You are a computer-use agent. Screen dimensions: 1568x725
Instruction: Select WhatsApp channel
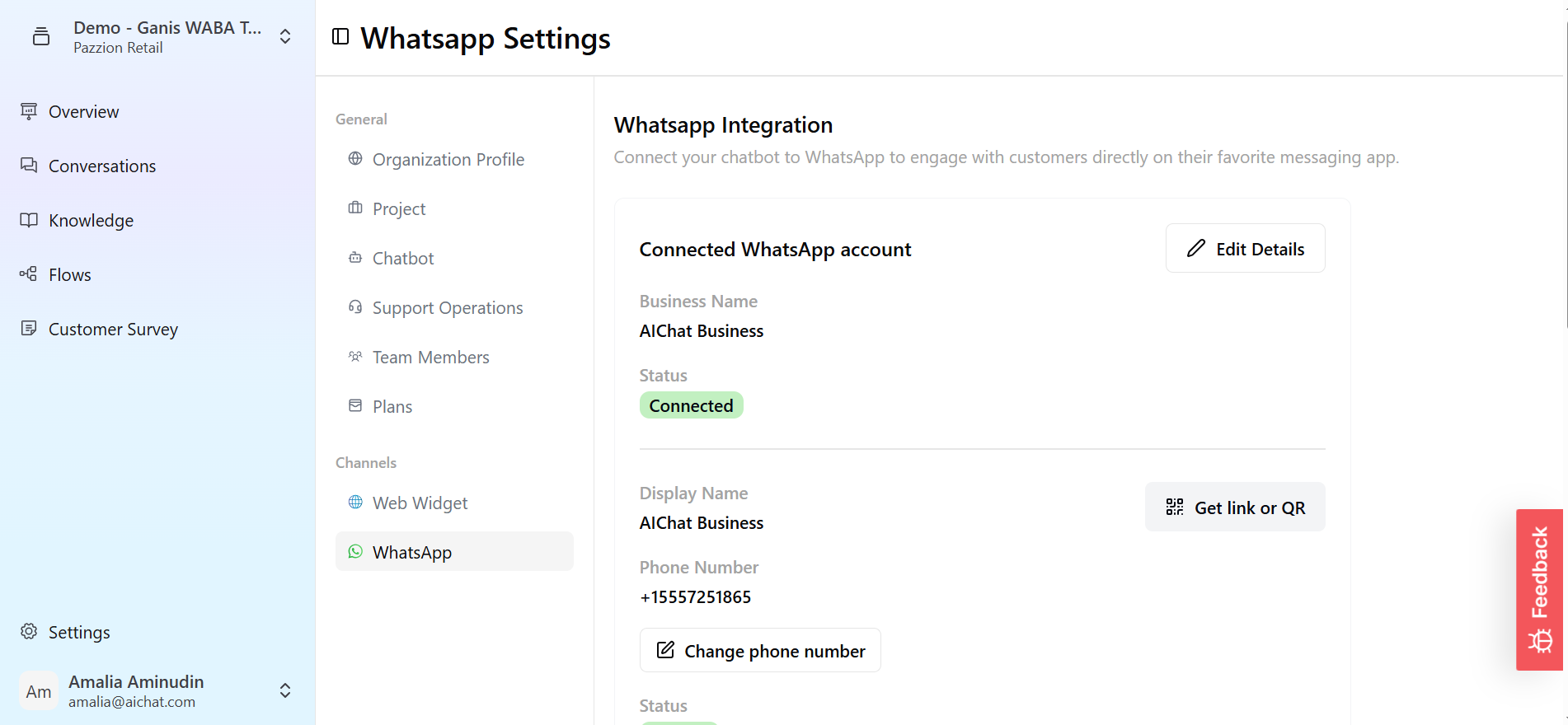pyautogui.click(x=454, y=551)
